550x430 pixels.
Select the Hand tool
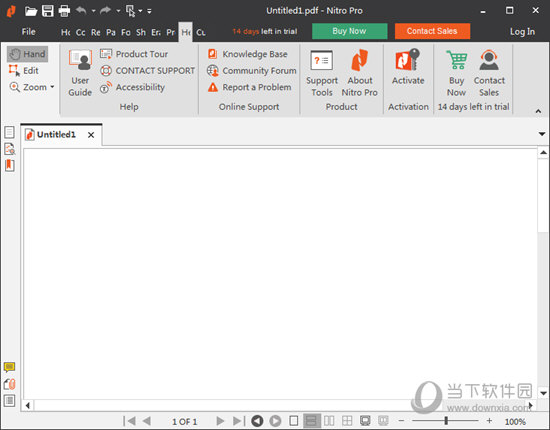[27, 54]
